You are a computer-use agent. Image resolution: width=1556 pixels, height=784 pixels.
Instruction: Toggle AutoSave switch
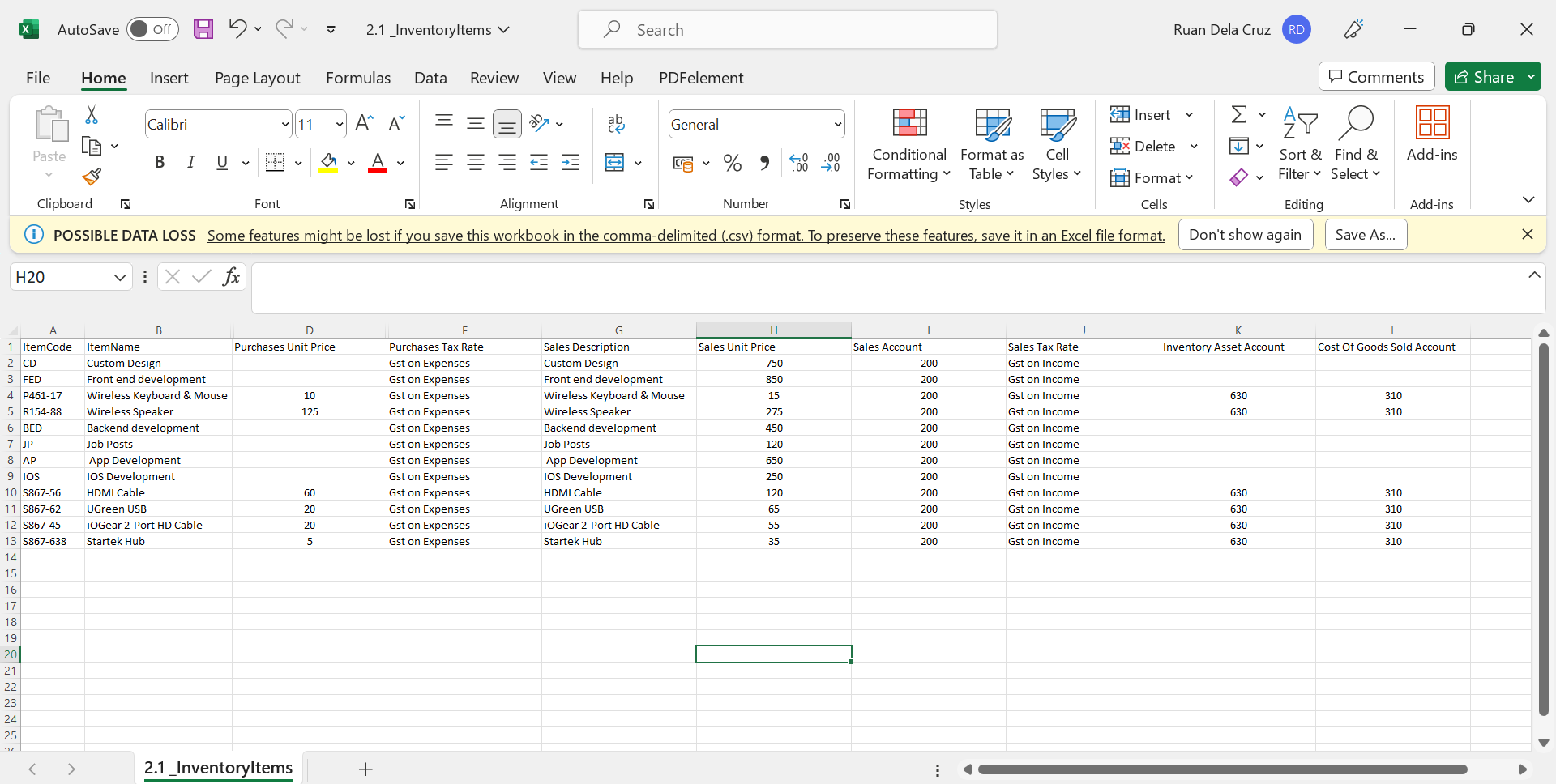(x=152, y=30)
